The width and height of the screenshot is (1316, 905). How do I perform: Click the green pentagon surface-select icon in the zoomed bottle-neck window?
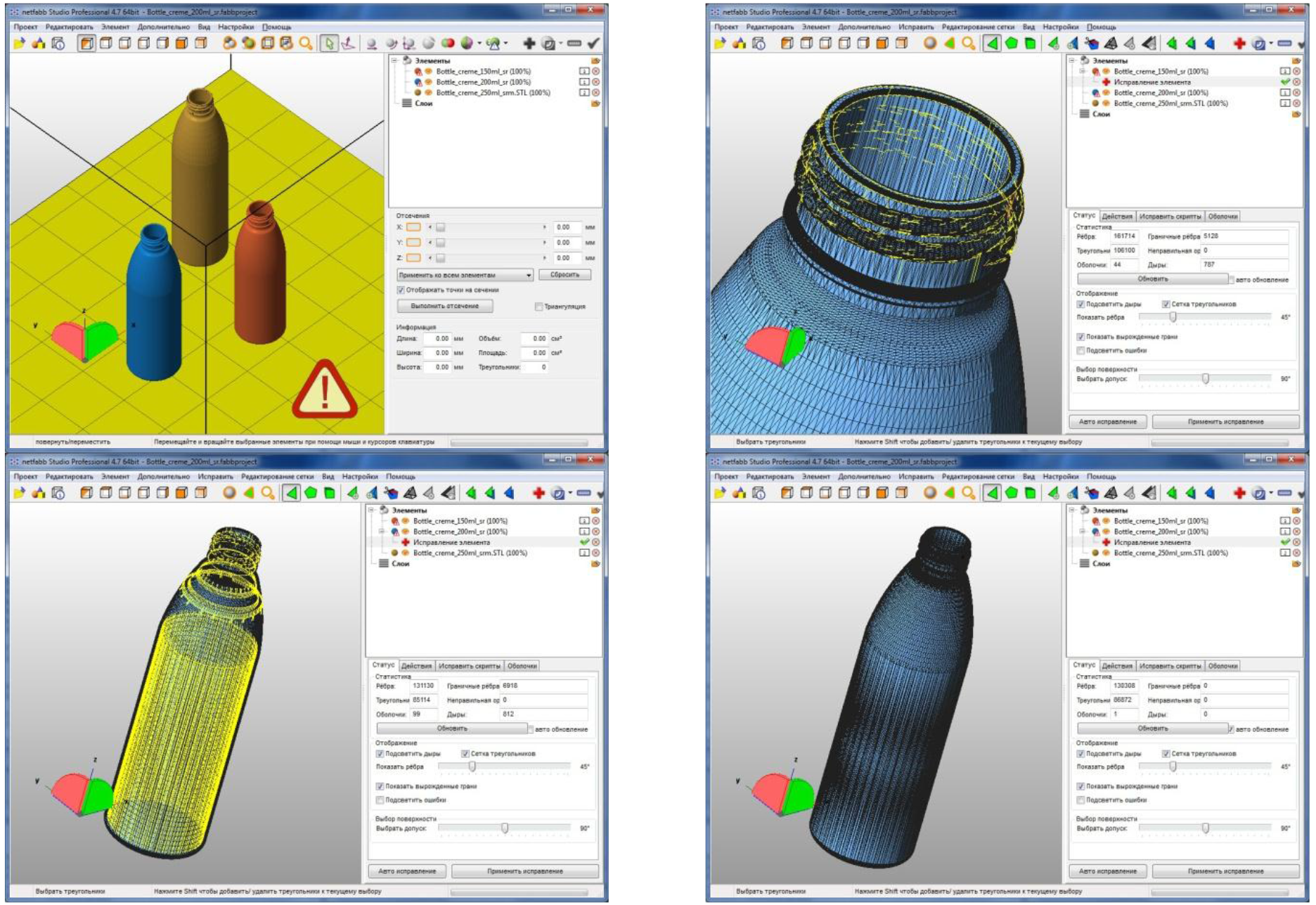point(1011,44)
